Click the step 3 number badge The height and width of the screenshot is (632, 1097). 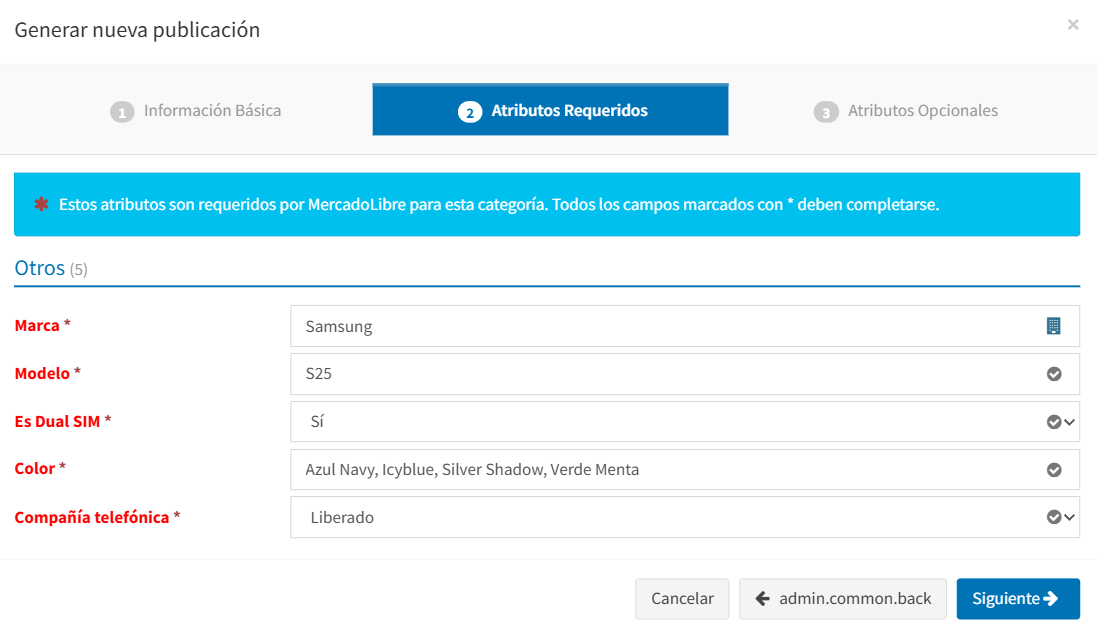[x=825, y=112]
